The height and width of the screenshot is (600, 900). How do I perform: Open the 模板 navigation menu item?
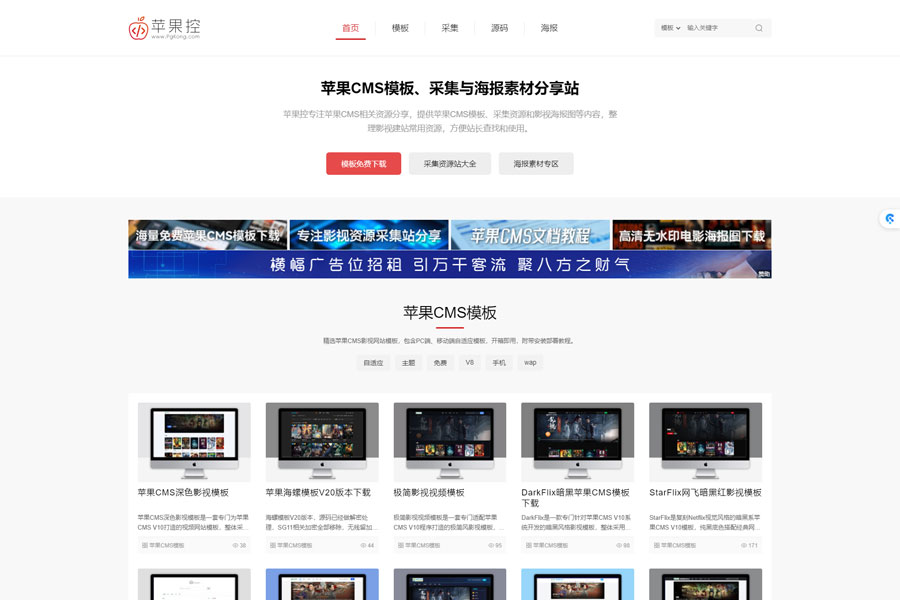tap(400, 28)
